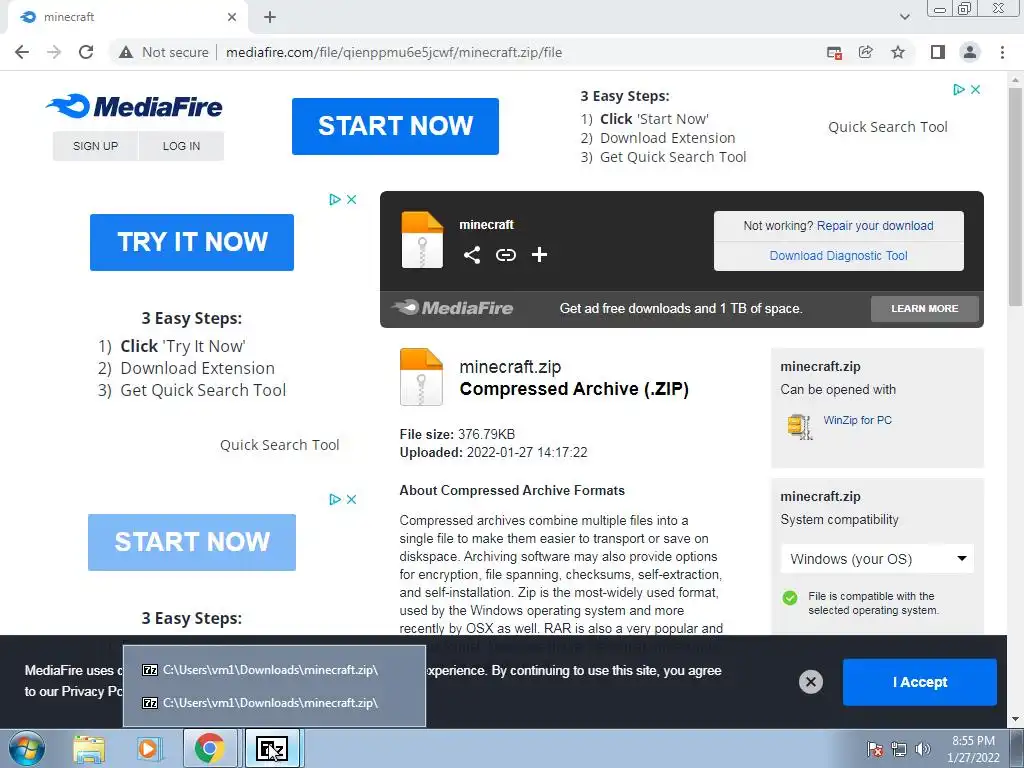The height and width of the screenshot is (768, 1024).
Task: Switch to Chrome on the taskbar
Action: coord(210,749)
